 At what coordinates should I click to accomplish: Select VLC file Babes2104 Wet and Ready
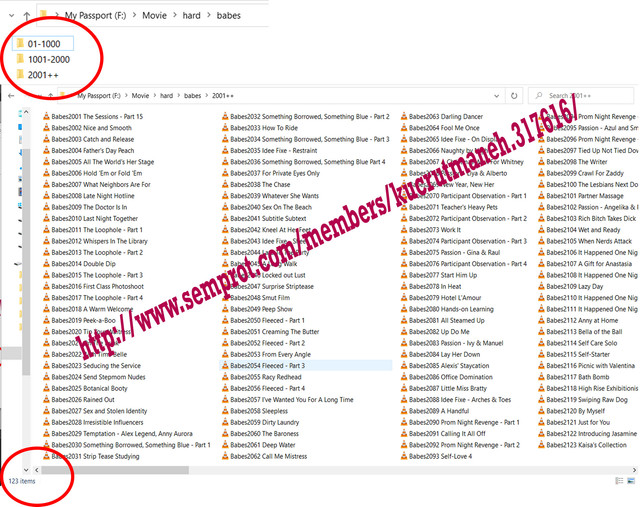(x=580, y=230)
